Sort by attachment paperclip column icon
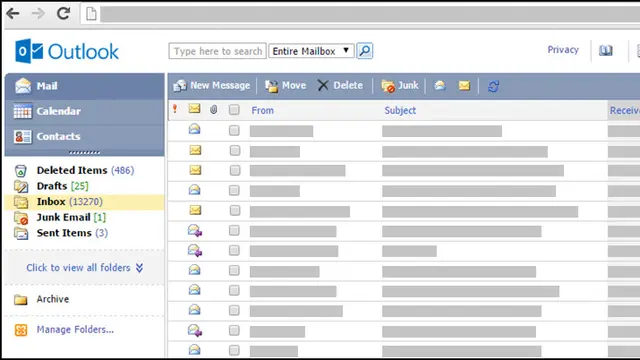The width and height of the screenshot is (640, 360). tap(213, 109)
